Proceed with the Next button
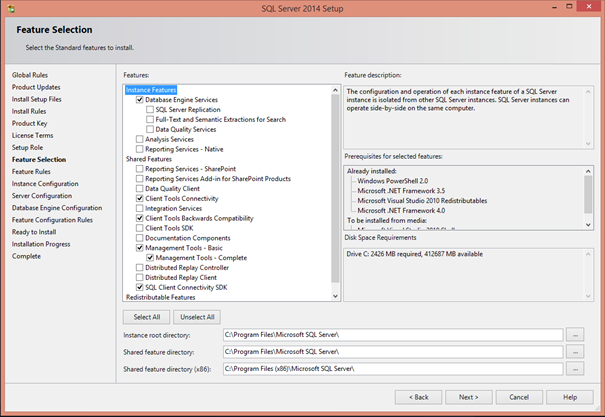 pyautogui.click(x=468, y=397)
